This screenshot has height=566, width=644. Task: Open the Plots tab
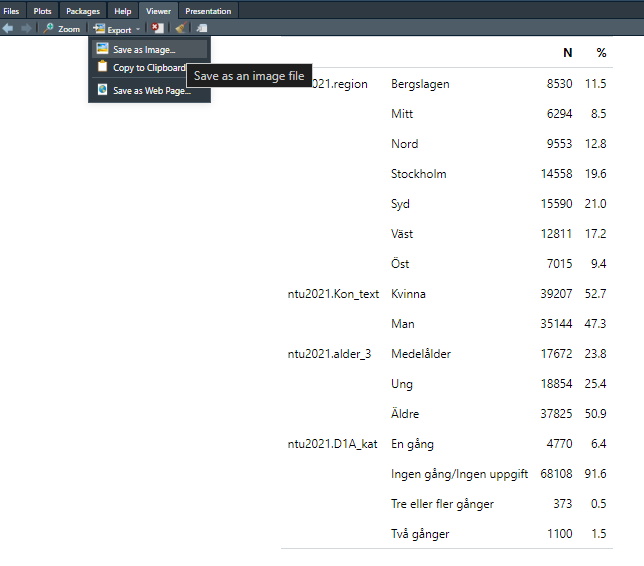pos(42,11)
